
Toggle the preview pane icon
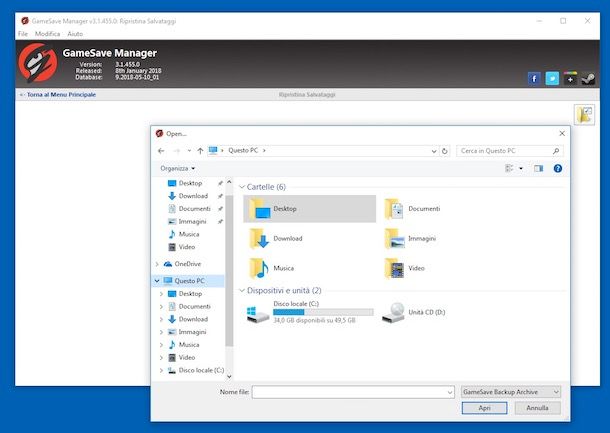(x=538, y=168)
